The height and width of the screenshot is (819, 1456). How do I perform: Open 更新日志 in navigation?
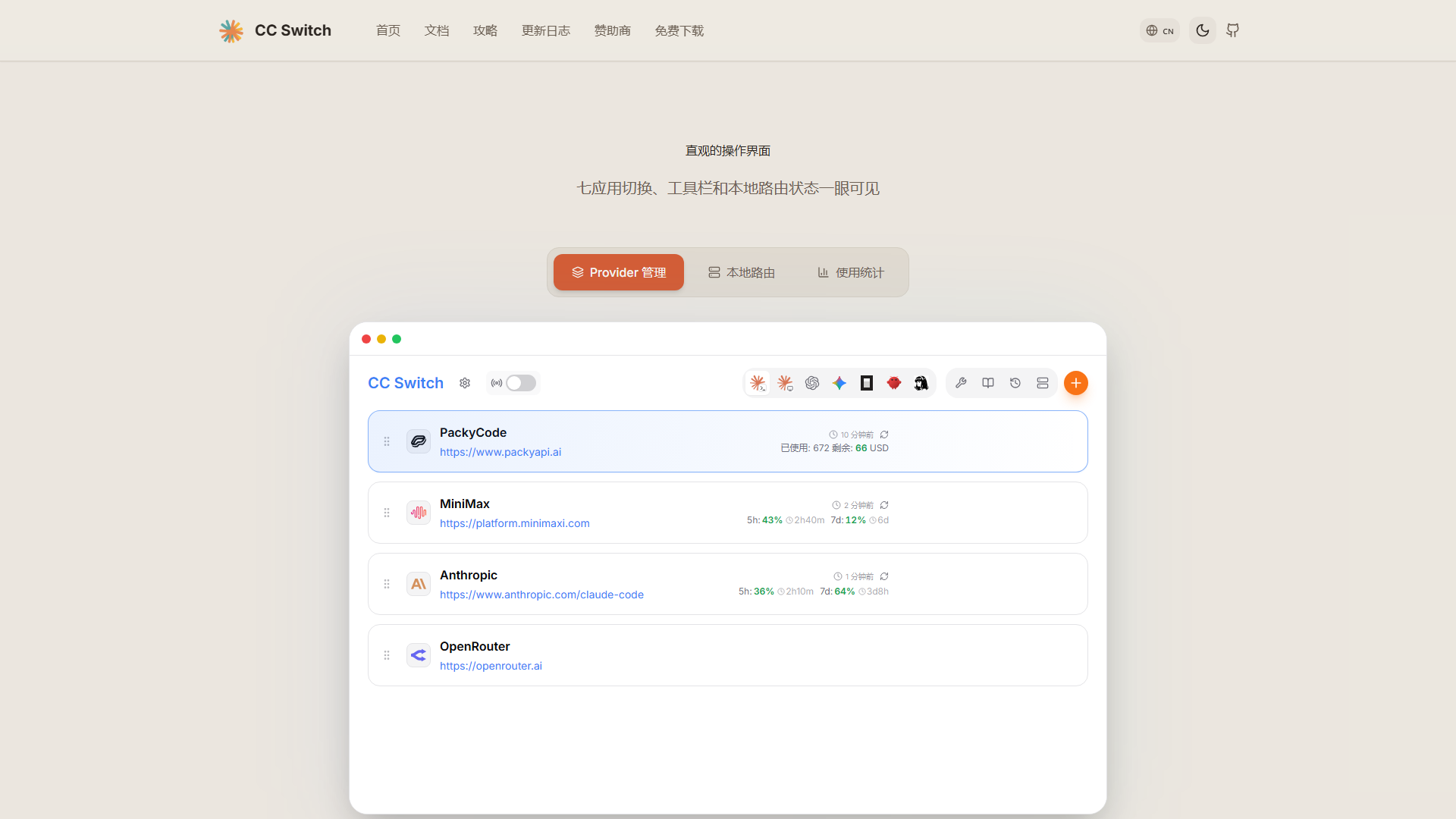point(546,30)
